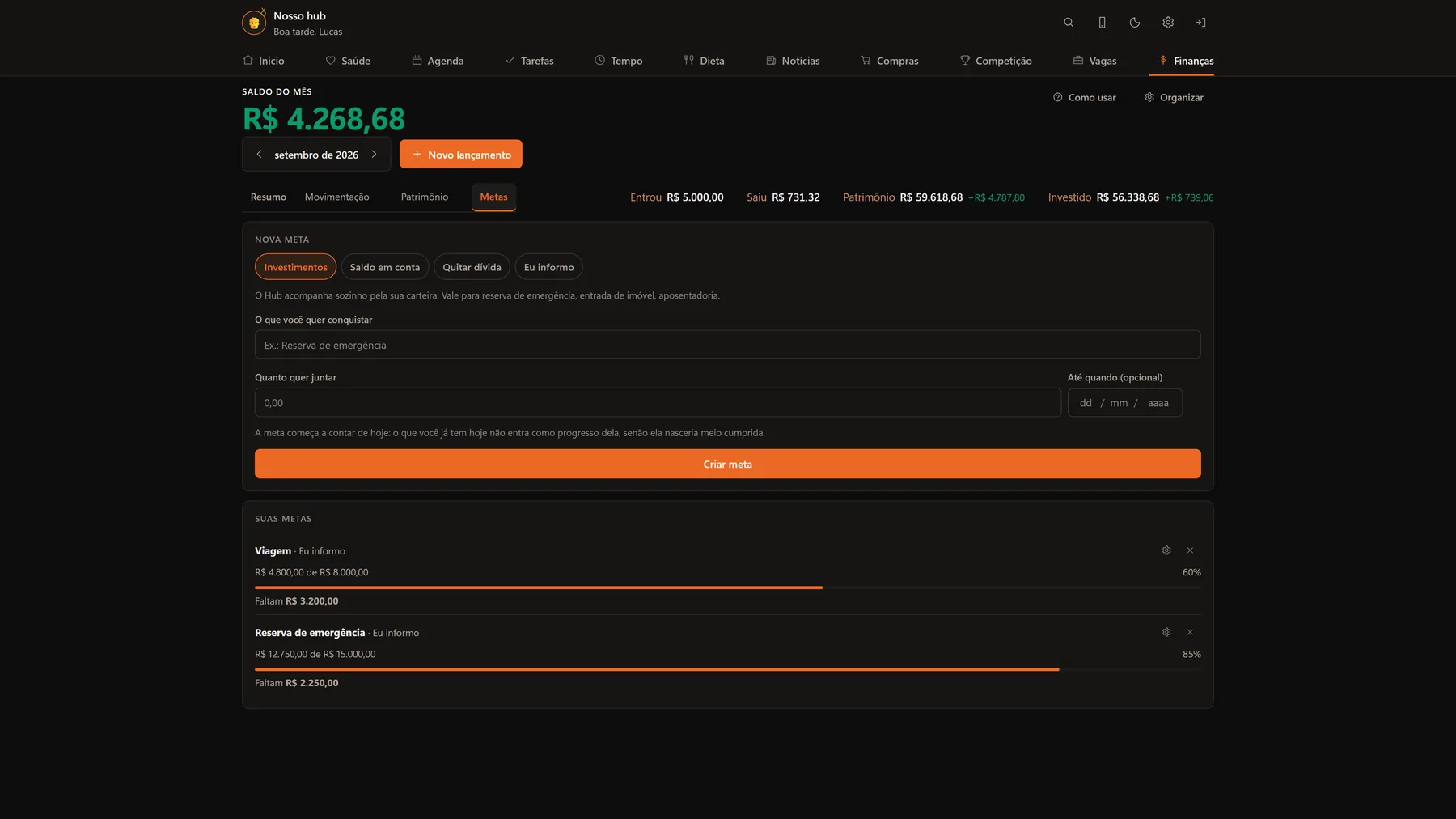Open settings gear for Reserva de emergência

click(1166, 632)
